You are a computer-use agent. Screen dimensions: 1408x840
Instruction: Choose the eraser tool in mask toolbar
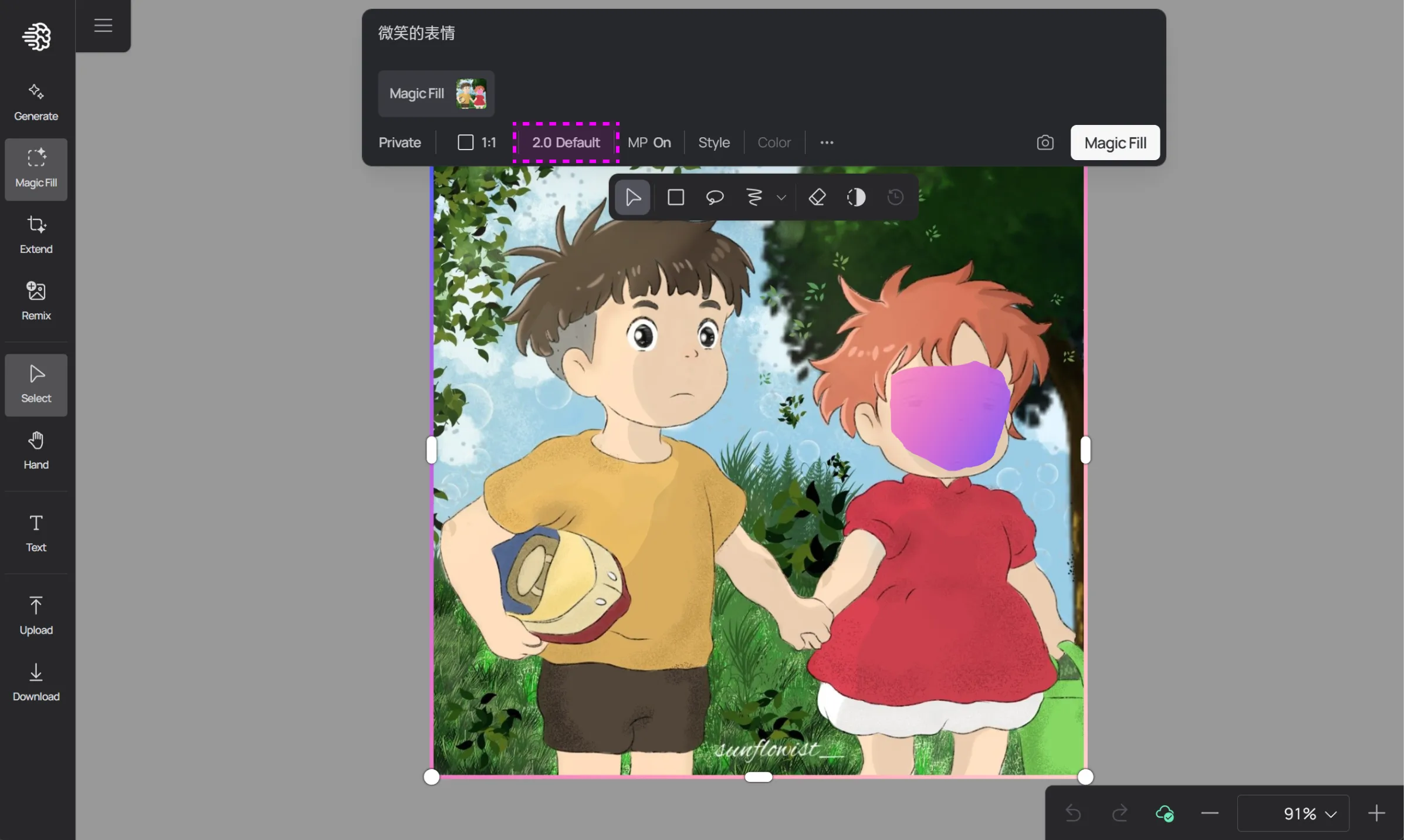[x=817, y=198]
